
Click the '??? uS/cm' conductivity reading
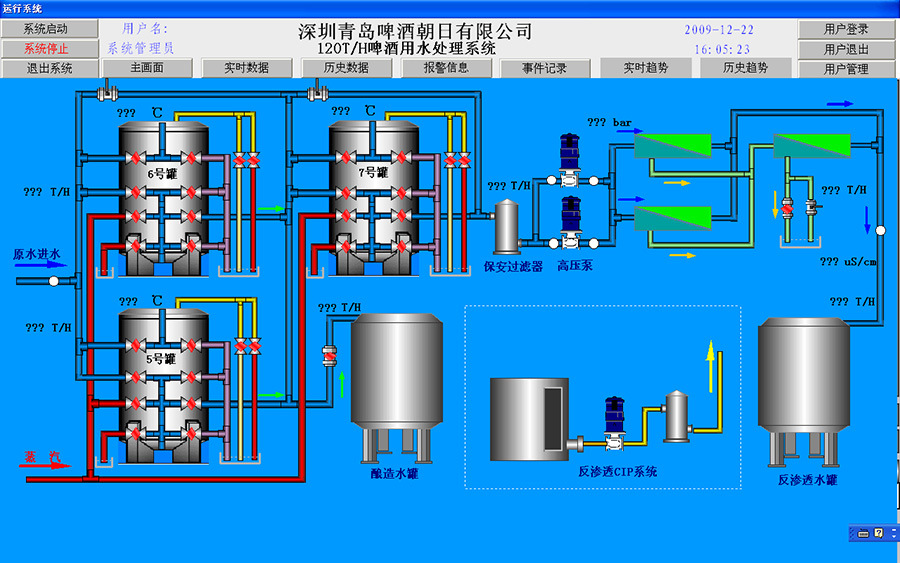848,262
